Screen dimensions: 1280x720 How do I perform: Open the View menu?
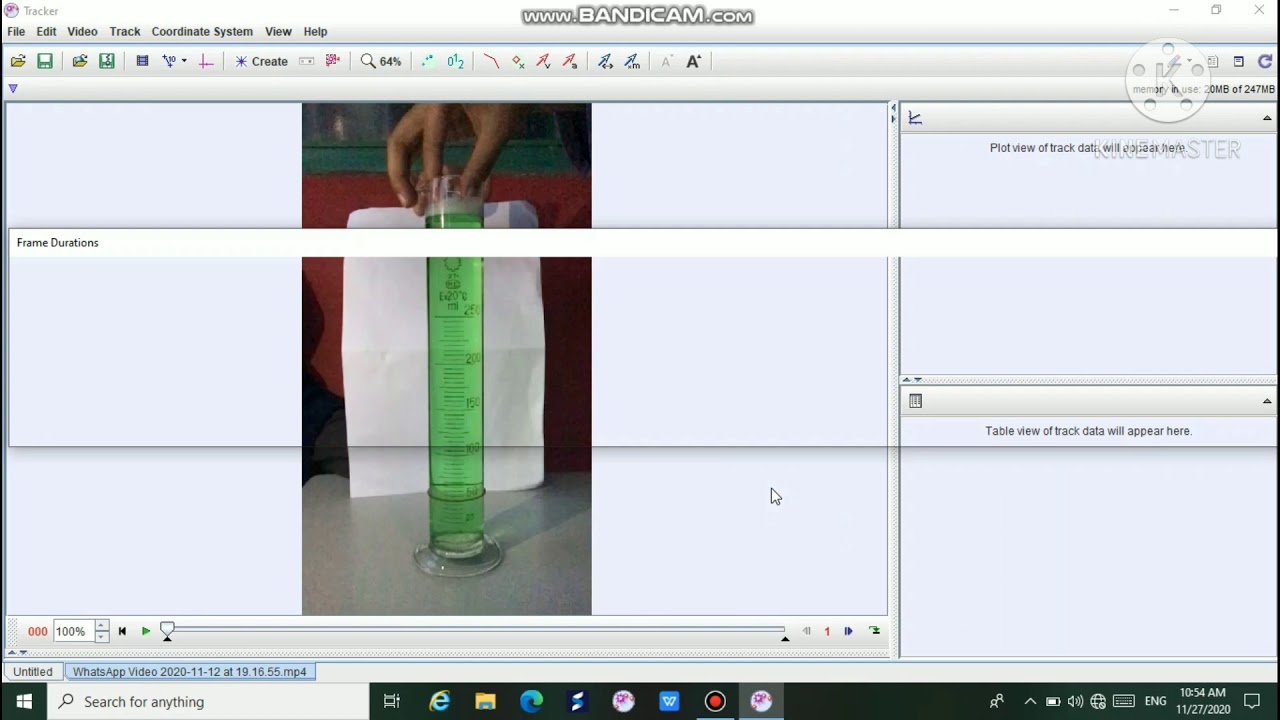tap(278, 31)
